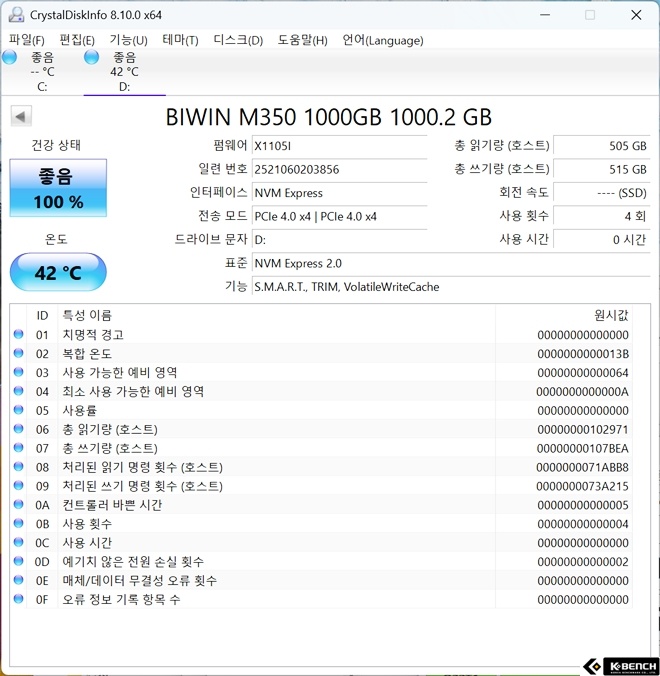Click status orb for 복합 온도 row
The image size is (660, 676).
(18, 354)
